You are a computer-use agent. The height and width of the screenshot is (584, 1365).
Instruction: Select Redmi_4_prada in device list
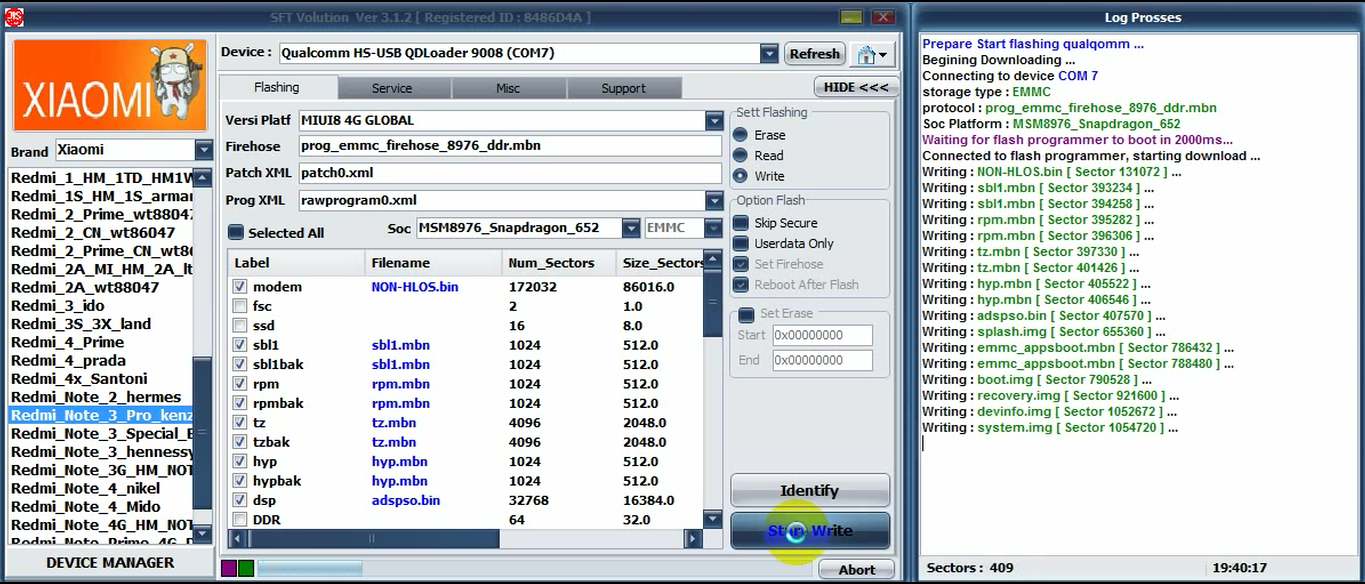101,360
